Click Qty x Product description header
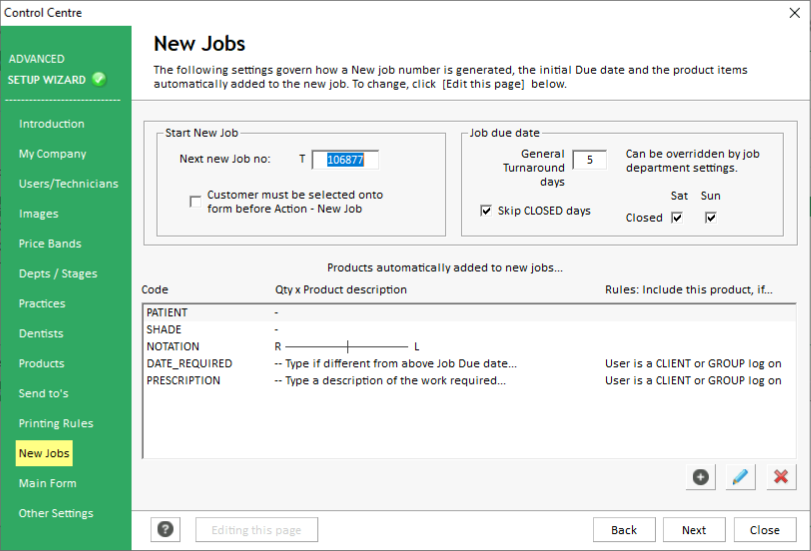The height and width of the screenshot is (551, 811). [x=341, y=290]
